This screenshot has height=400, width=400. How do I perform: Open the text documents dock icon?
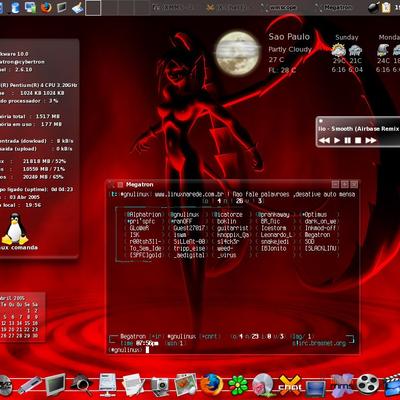point(133,385)
